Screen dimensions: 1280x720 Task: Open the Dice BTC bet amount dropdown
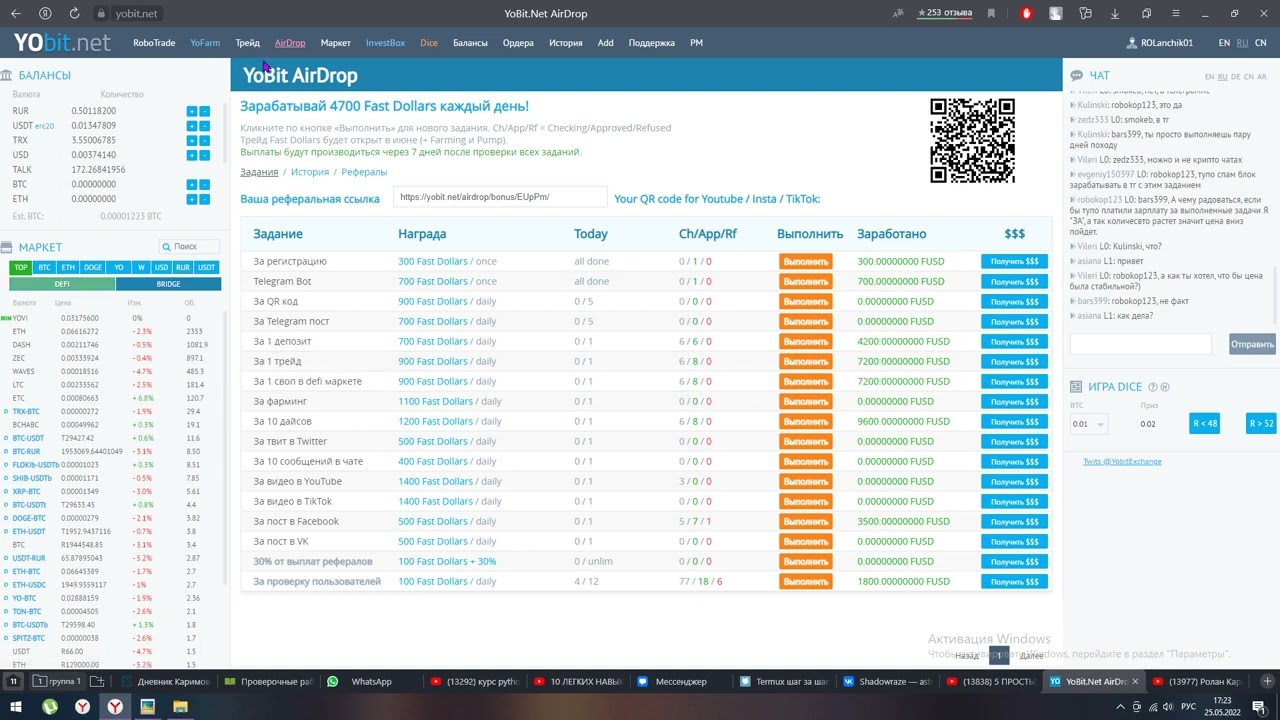[1089, 424]
